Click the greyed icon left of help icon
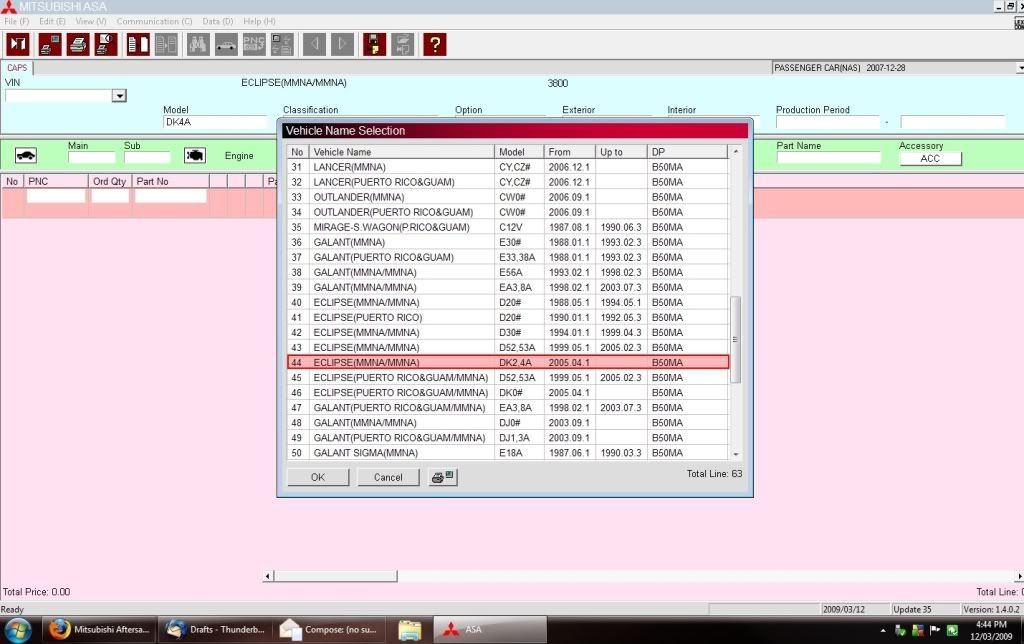The height and width of the screenshot is (644, 1024). tap(402, 44)
